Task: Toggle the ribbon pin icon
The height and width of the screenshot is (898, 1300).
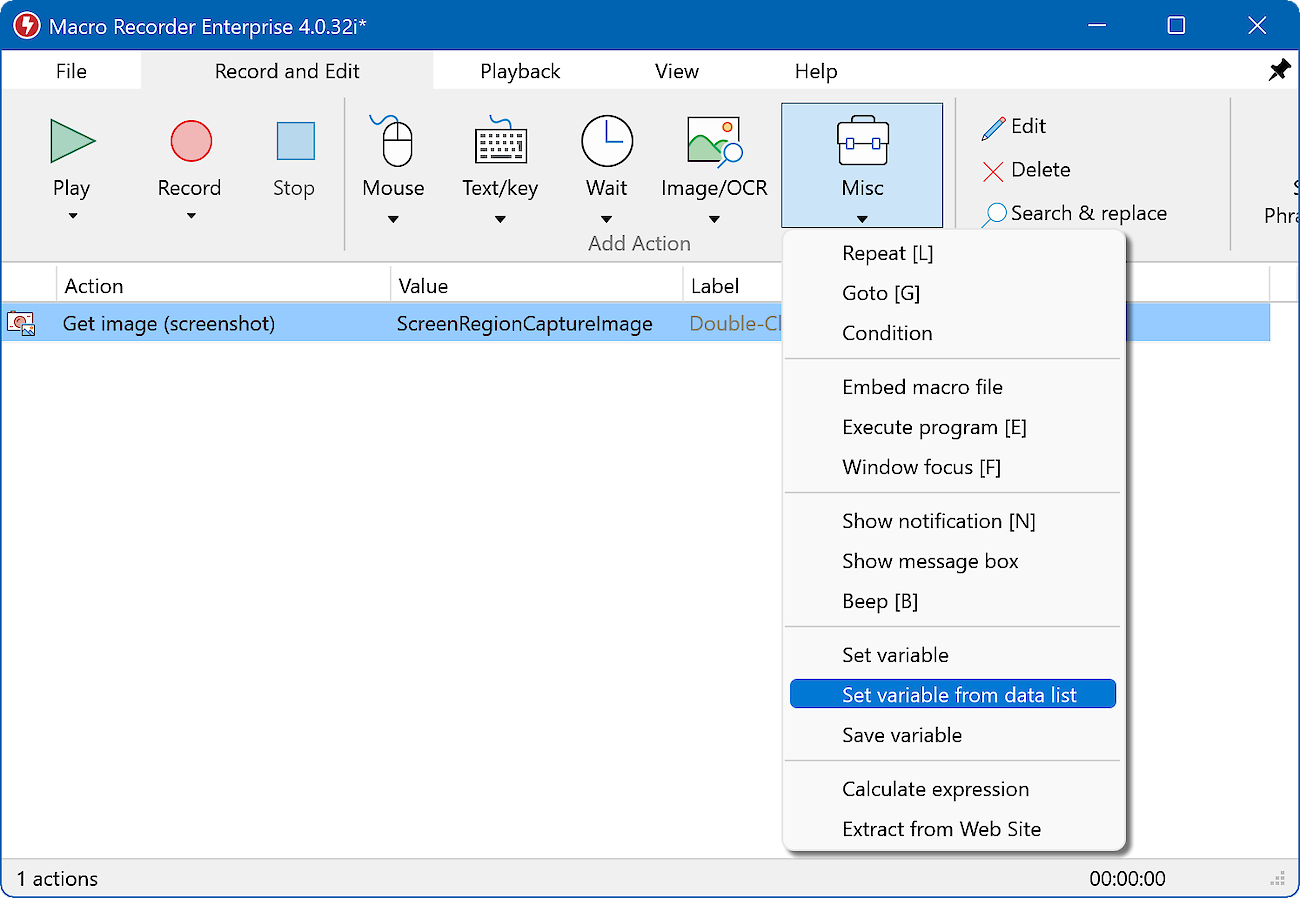Action: tap(1279, 70)
